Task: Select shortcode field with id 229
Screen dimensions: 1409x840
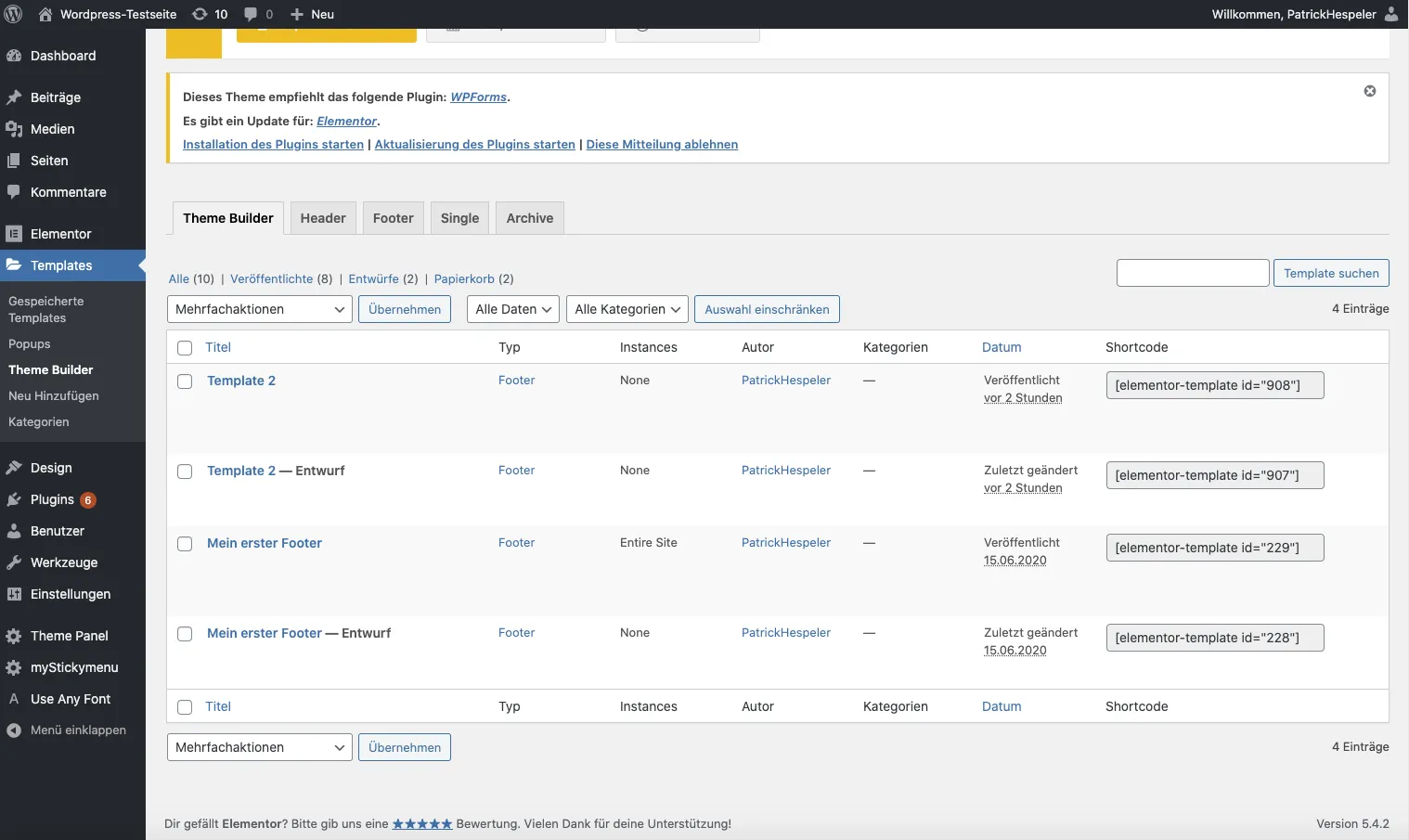Action: pos(1215,548)
